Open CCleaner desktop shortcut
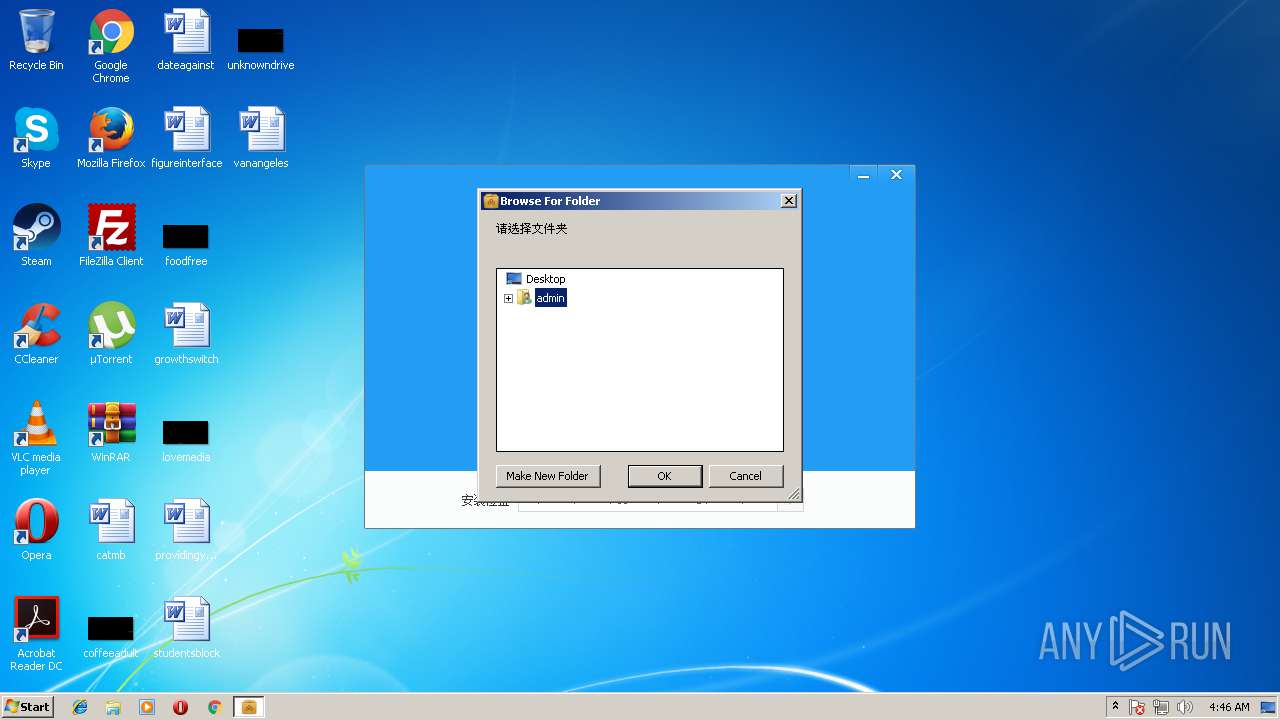The image size is (1280, 720). [x=36, y=334]
